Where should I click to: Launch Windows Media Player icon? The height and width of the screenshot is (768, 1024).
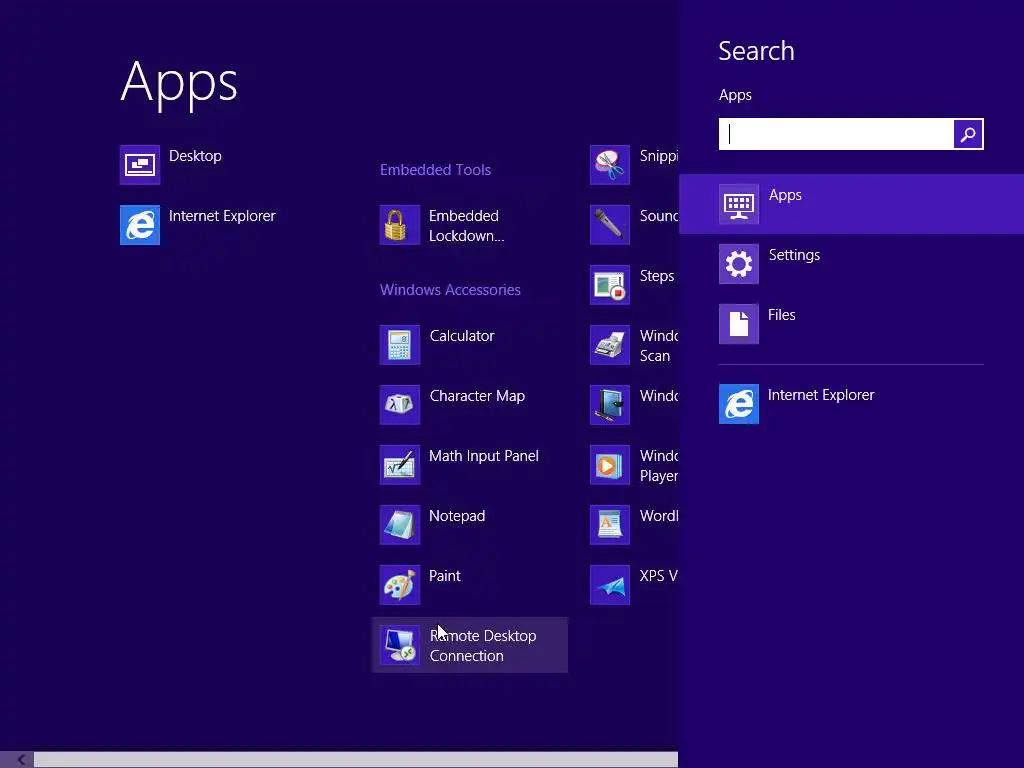coord(610,465)
